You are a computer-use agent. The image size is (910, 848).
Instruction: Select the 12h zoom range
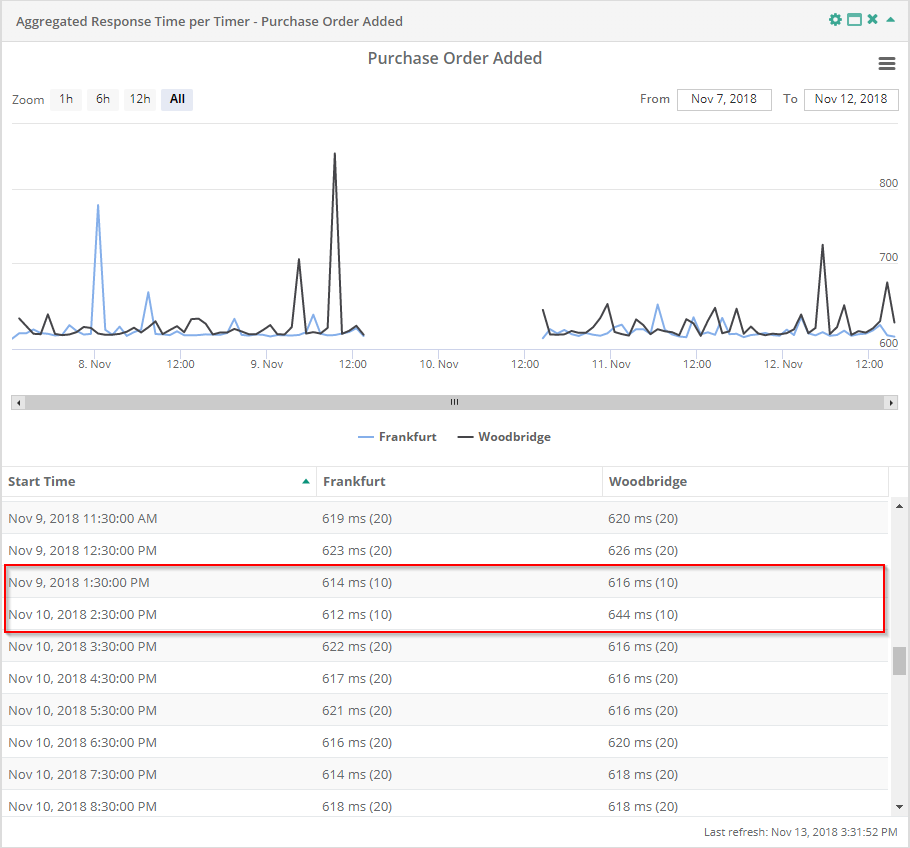pyautogui.click(x=139, y=99)
